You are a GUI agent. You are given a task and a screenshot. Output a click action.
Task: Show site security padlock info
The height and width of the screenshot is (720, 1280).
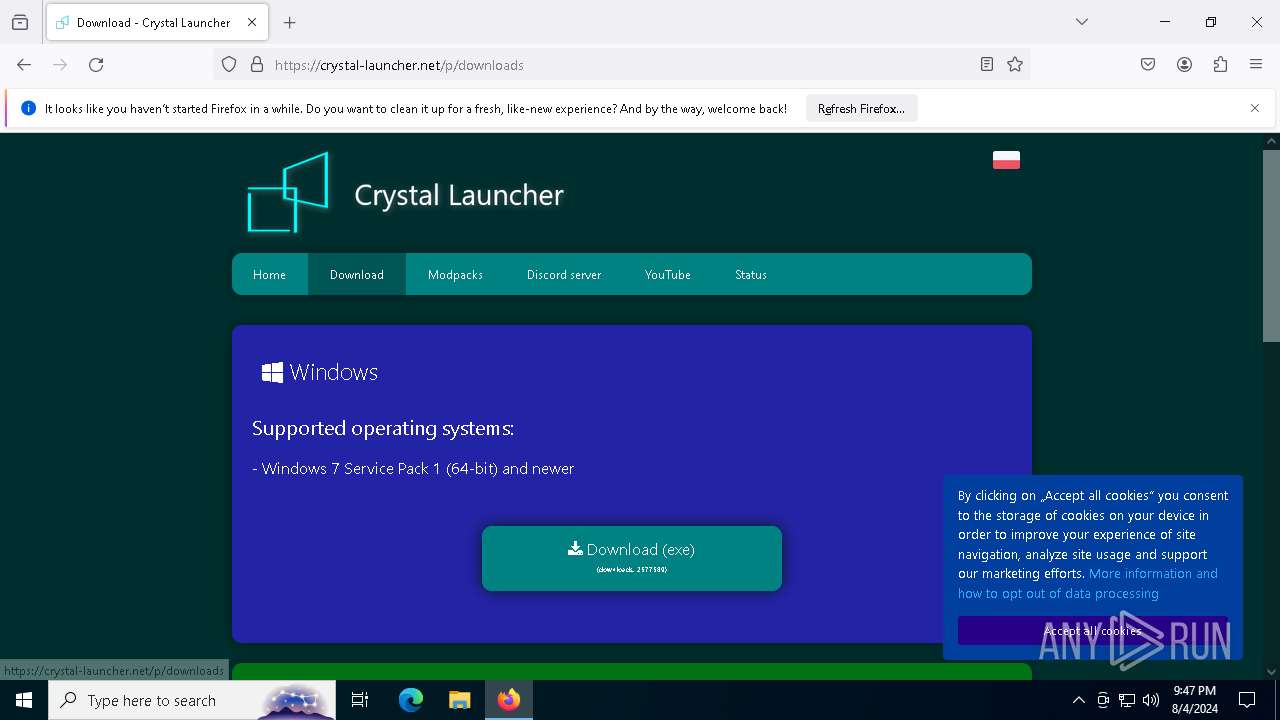click(257, 65)
